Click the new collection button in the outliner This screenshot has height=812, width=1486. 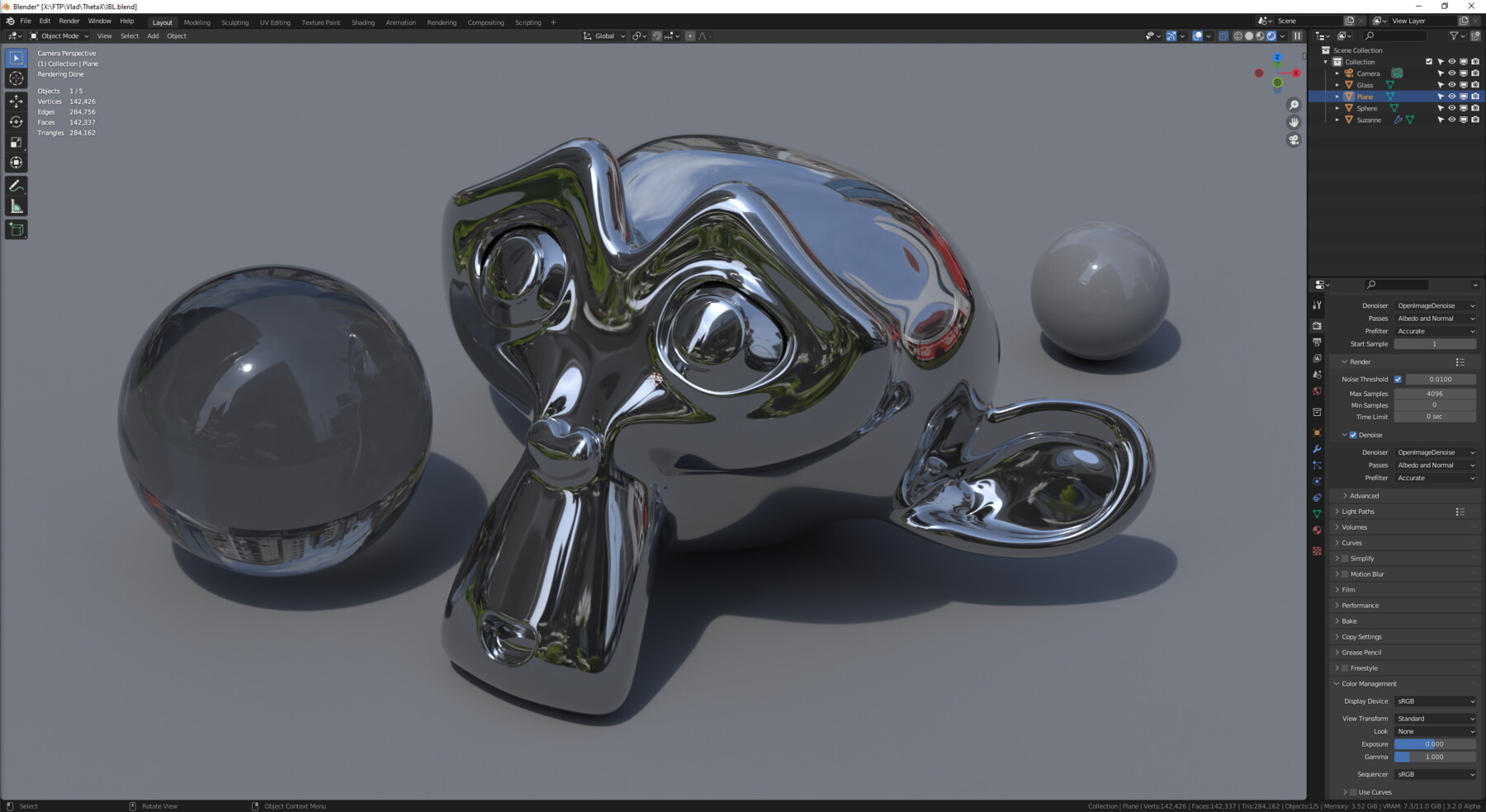coord(1476,35)
